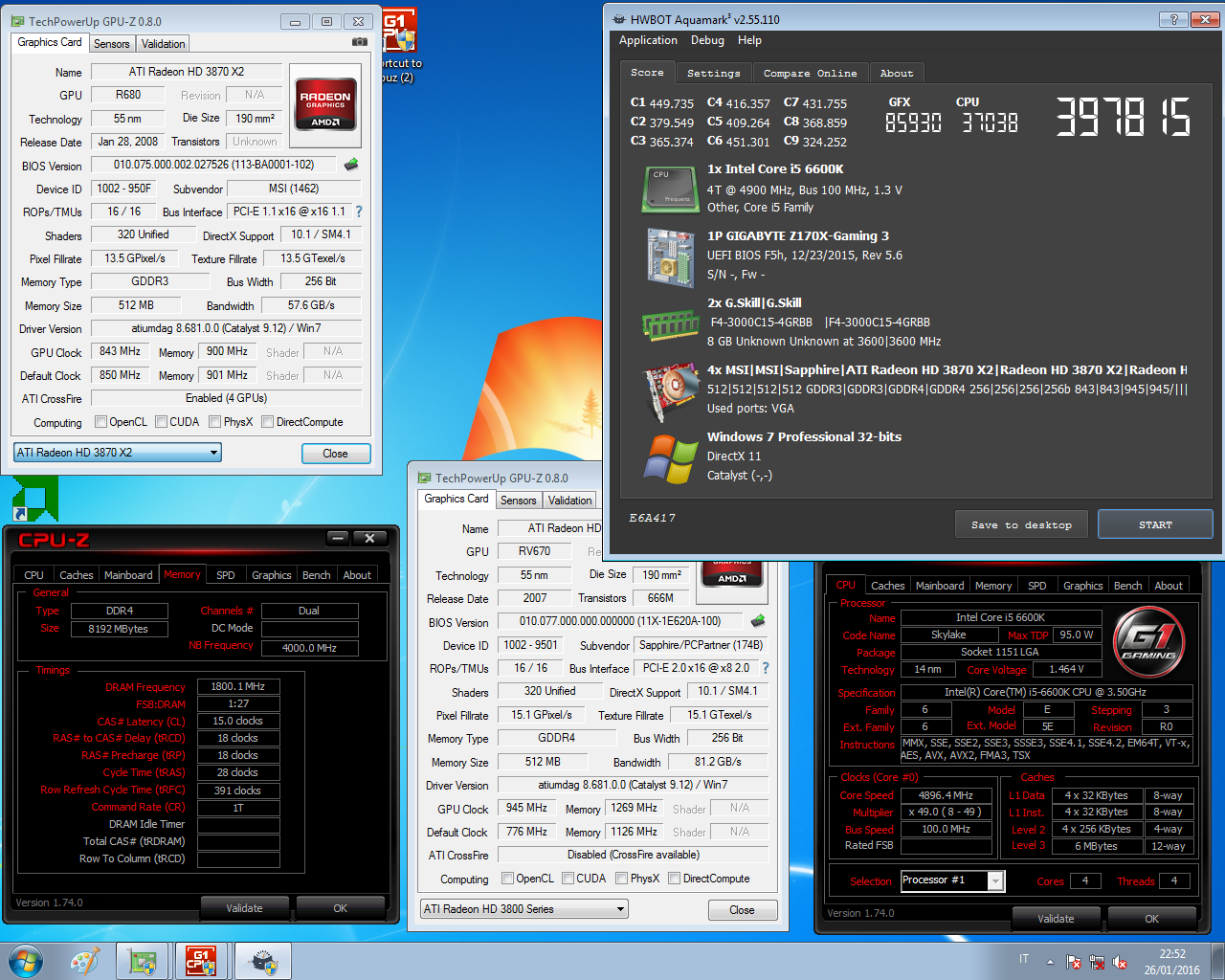Image resolution: width=1225 pixels, height=980 pixels.
Task: Click the Bus Interface question mark in top GPU-Z
Action: pyautogui.click(x=359, y=212)
